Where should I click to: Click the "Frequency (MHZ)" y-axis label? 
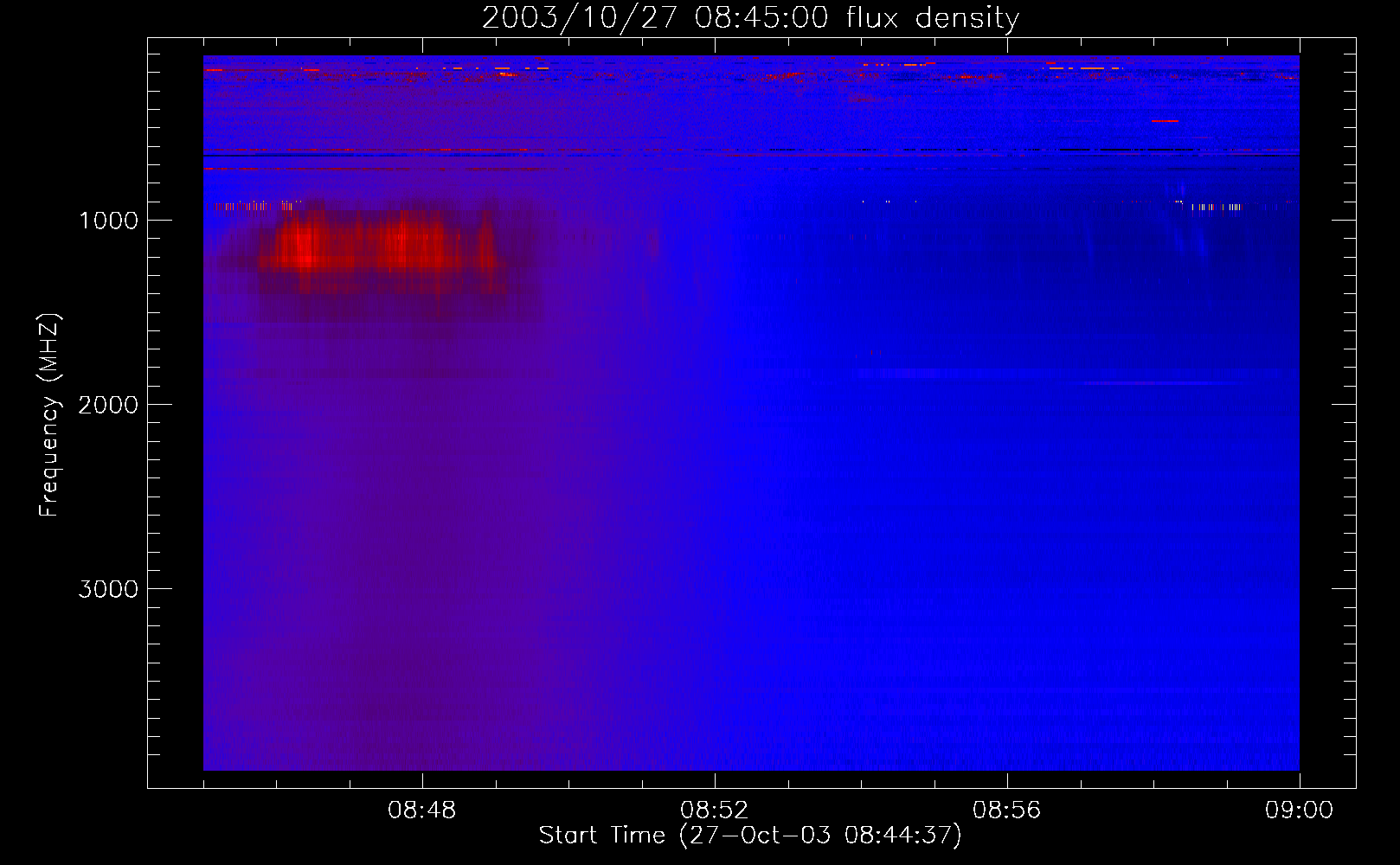click(x=50, y=415)
